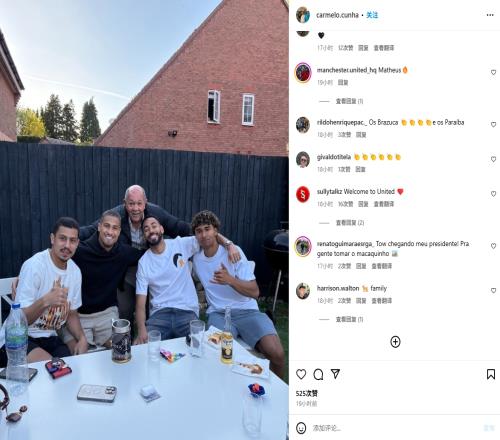Open the three-dot more options menu
500x440 pixels.
[490, 15]
